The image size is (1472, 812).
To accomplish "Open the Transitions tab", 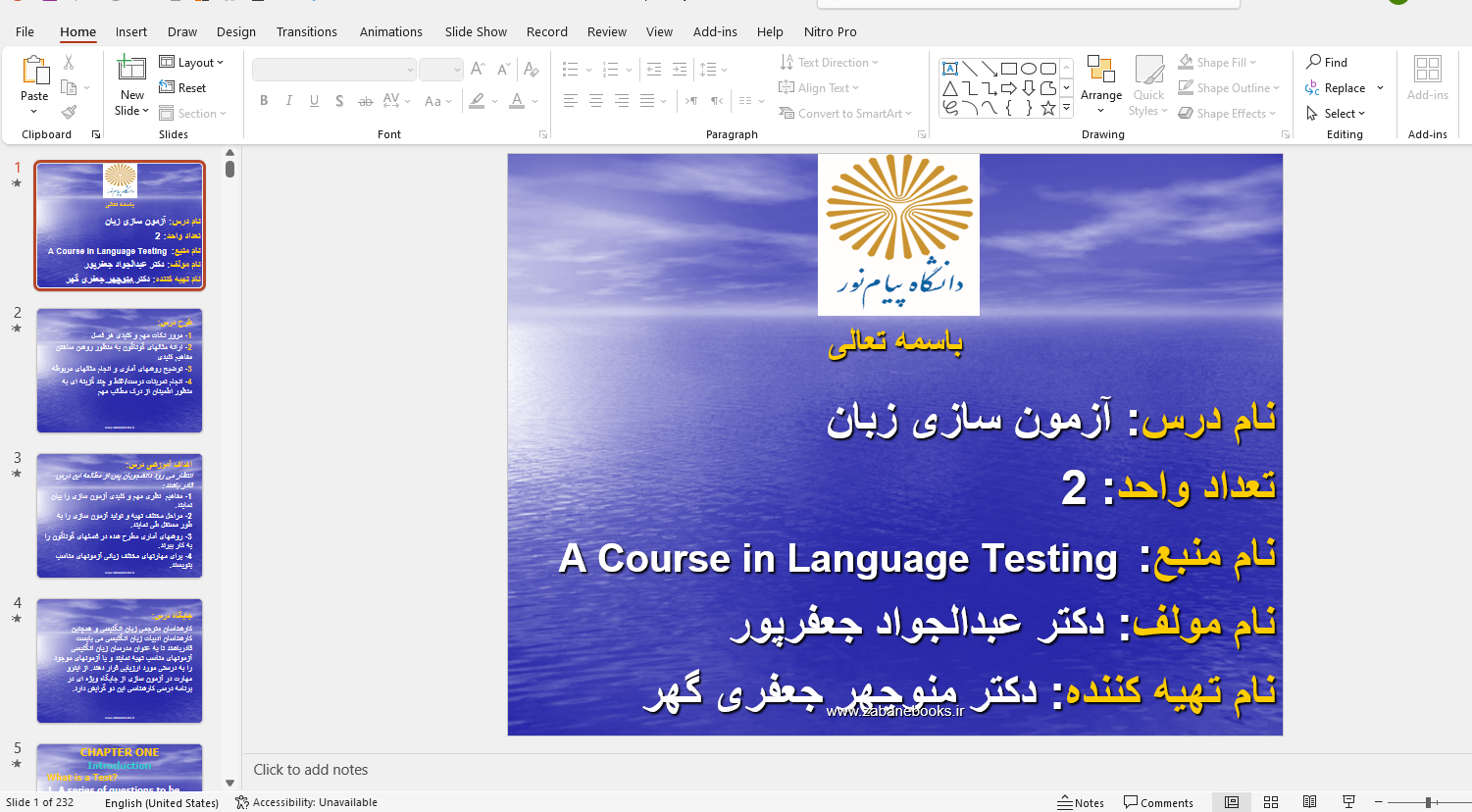I will tap(307, 31).
